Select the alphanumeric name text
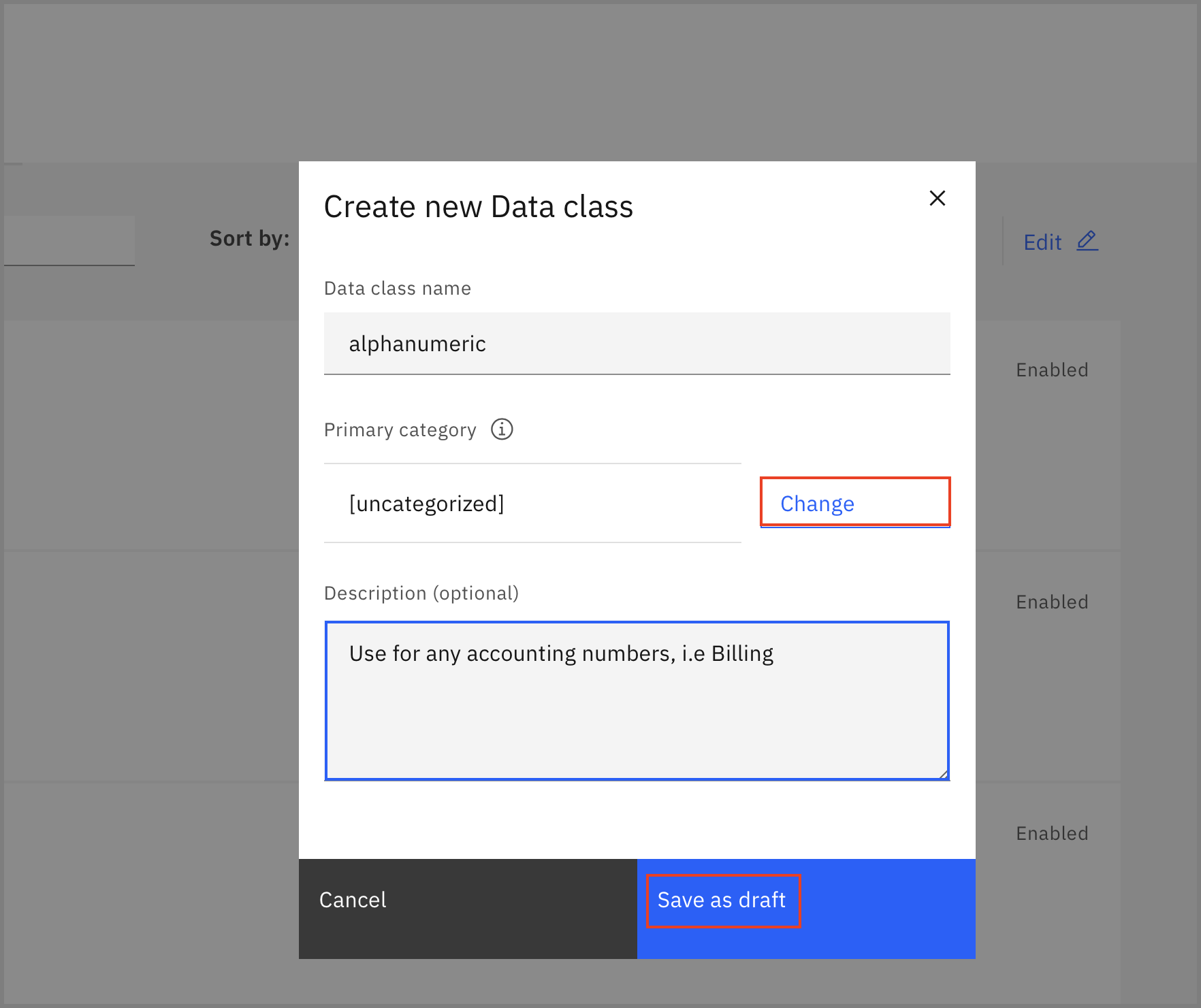This screenshot has height=1008, width=1201. [417, 344]
